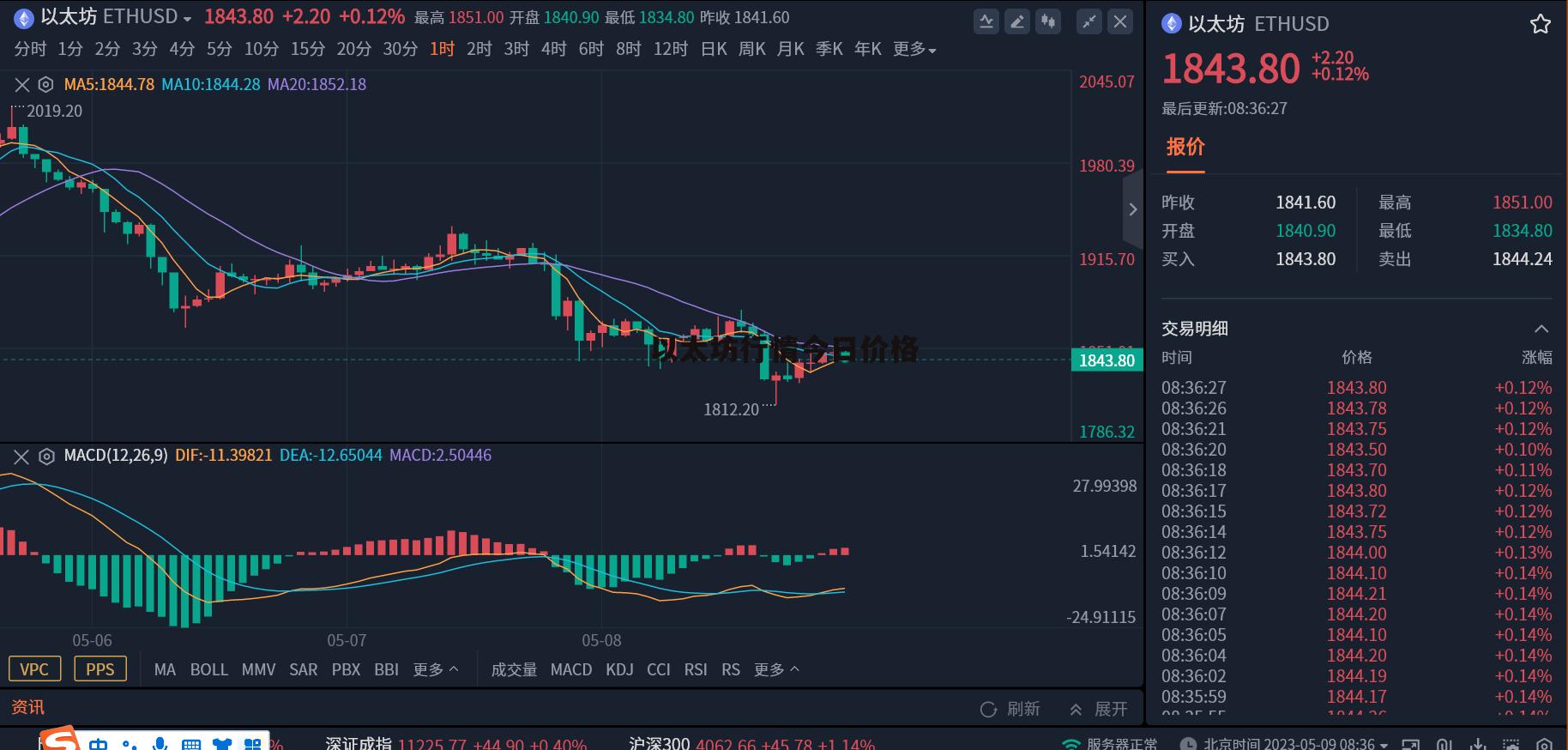
Task: Toggle the PPS indicator button
Action: (x=100, y=669)
